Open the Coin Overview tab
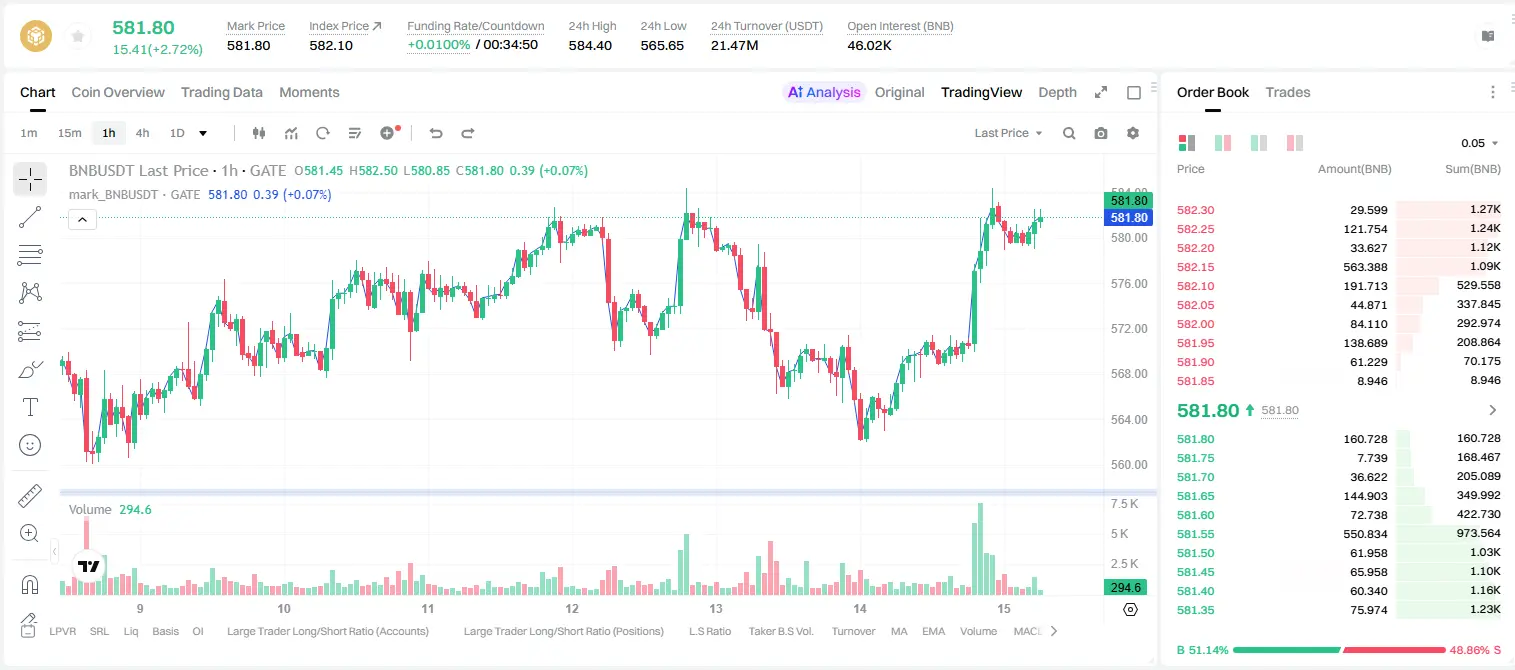Image resolution: width=1515 pixels, height=670 pixels. tap(118, 92)
